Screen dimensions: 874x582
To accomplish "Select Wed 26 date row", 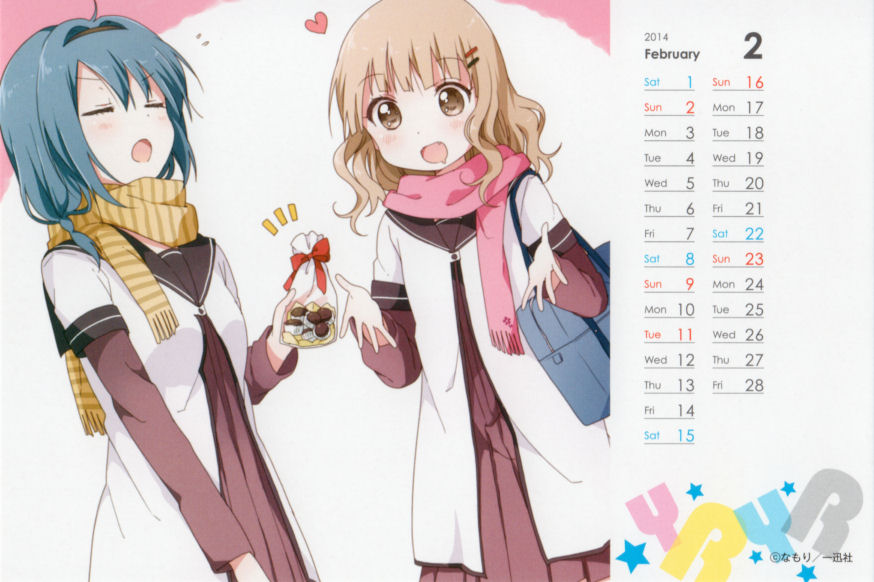I will click(x=737, y=335).
